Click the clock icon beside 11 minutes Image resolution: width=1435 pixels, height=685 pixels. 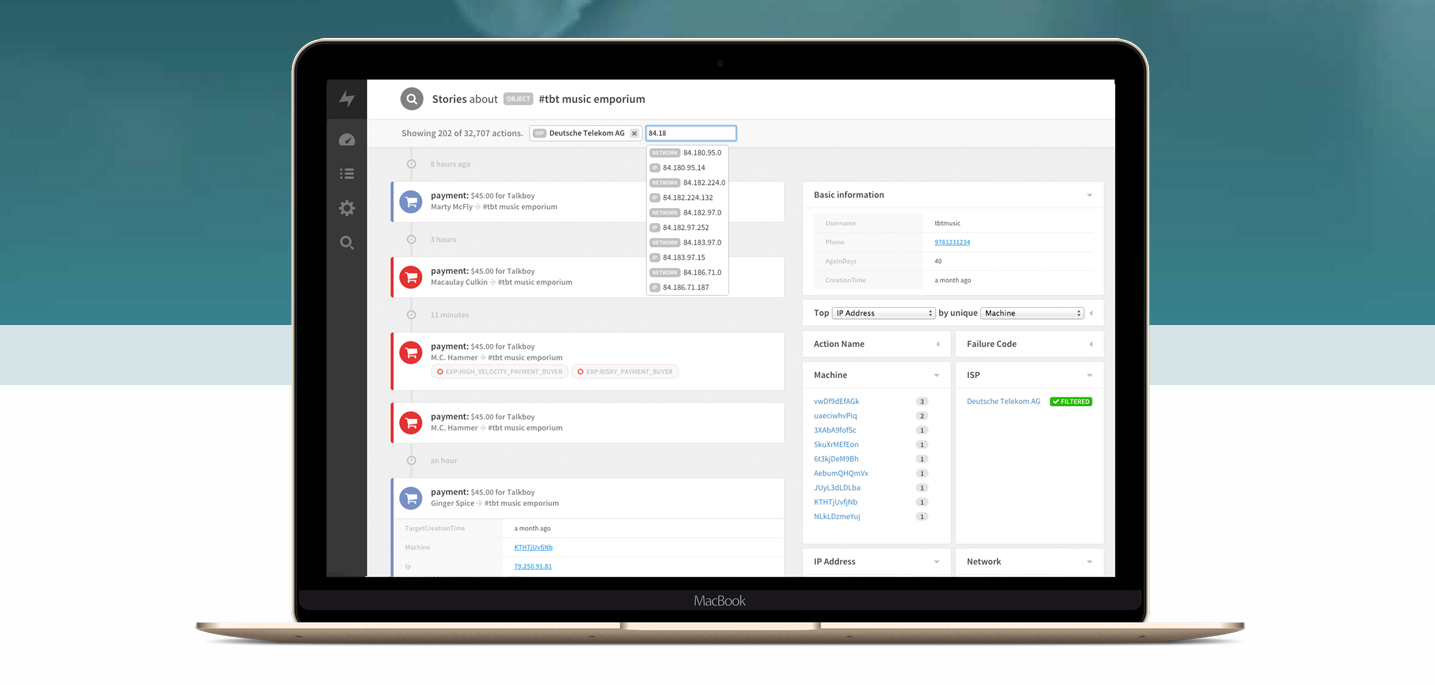pos(411,315)
